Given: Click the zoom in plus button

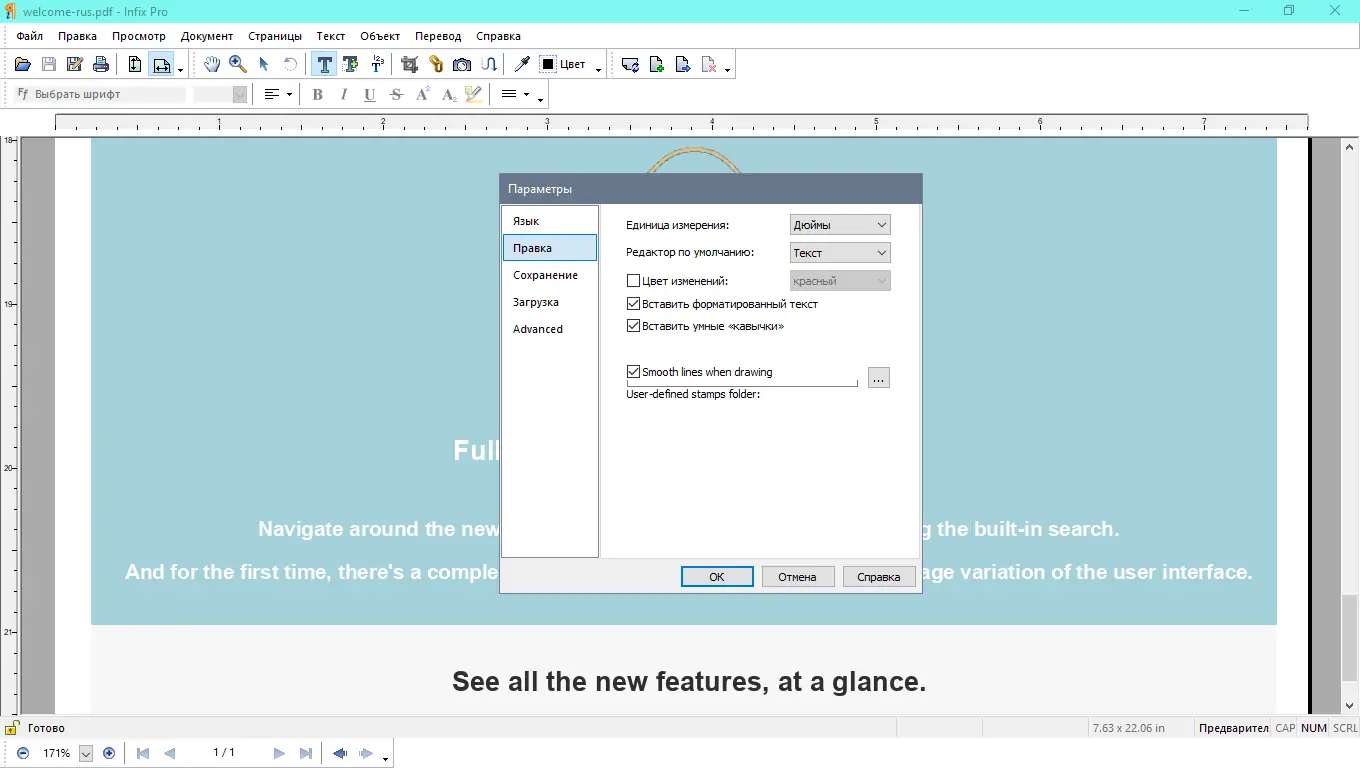Looking at the screenshot, I should [109, 753].
